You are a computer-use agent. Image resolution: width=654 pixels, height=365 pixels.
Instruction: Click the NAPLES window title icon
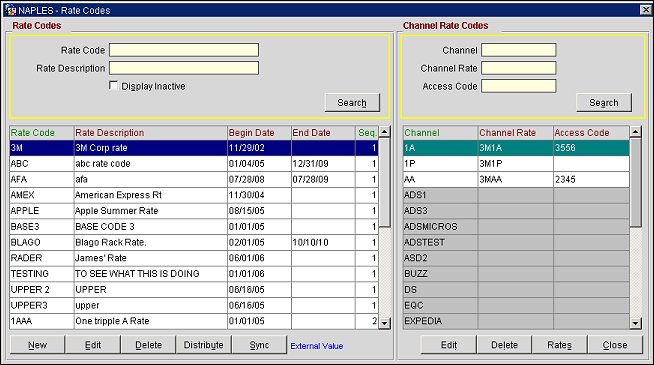coord(10,10)
